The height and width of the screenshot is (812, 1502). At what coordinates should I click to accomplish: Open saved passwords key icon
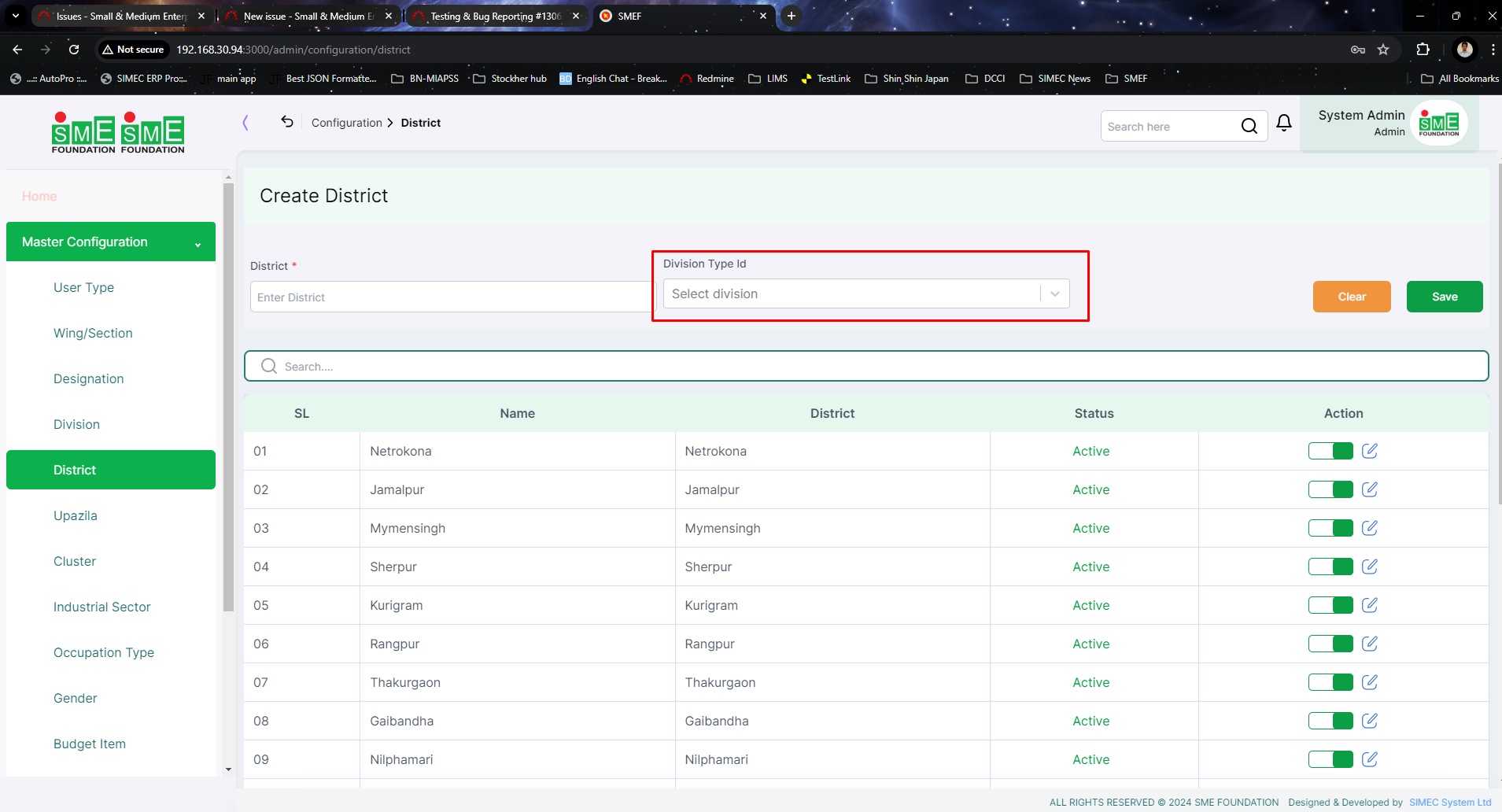[1358, 50]
